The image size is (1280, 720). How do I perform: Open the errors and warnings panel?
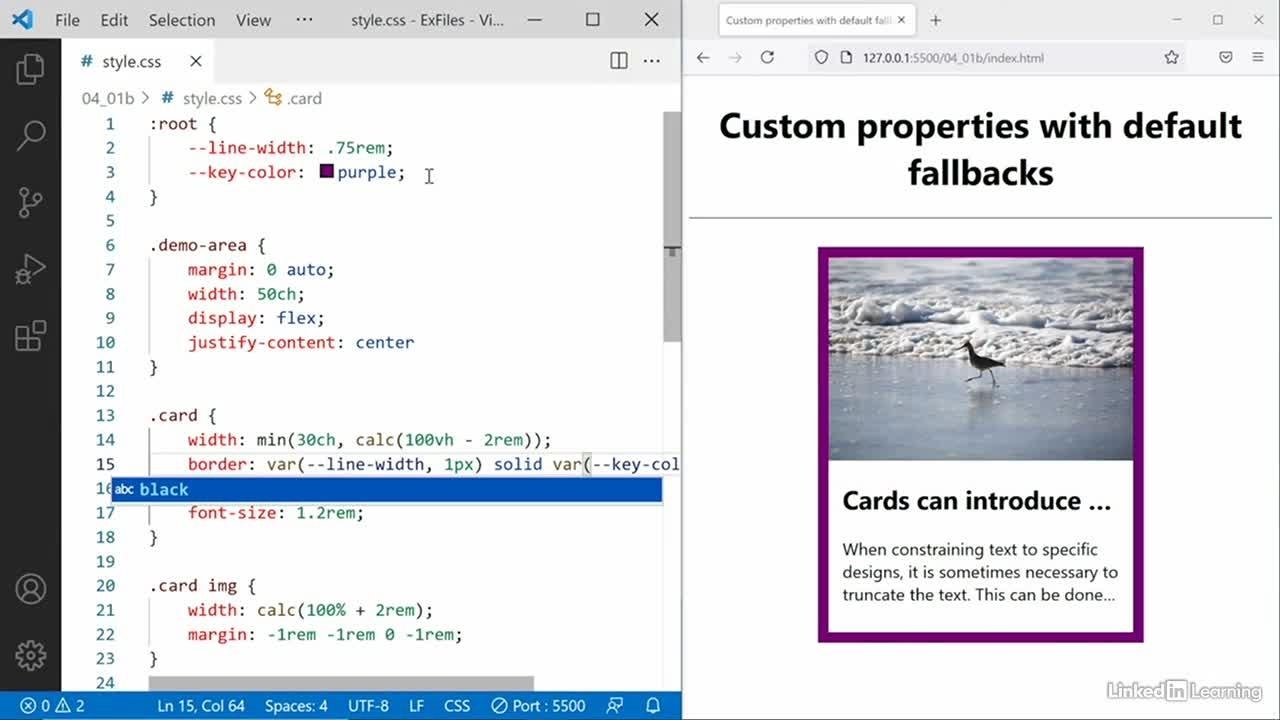click(52, 706)
